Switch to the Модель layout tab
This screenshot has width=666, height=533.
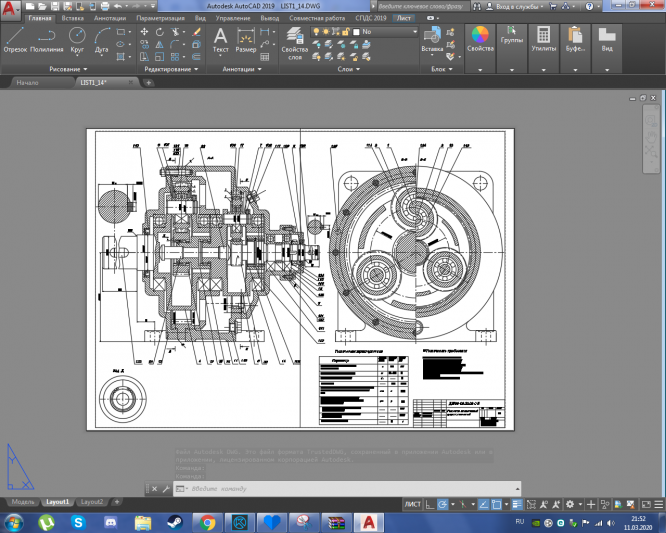point(21,501)
